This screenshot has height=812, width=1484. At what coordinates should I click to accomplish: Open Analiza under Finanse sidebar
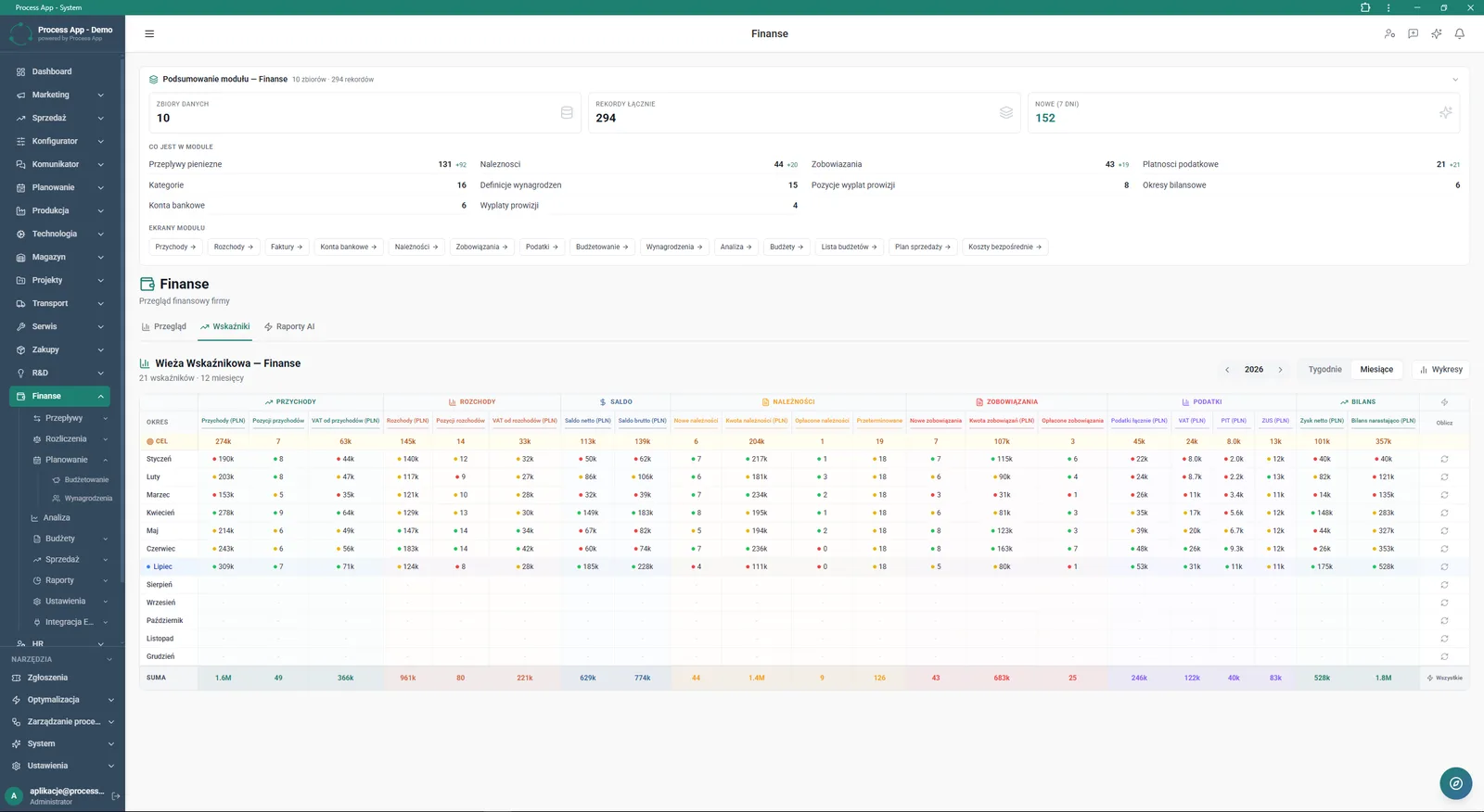57,518
